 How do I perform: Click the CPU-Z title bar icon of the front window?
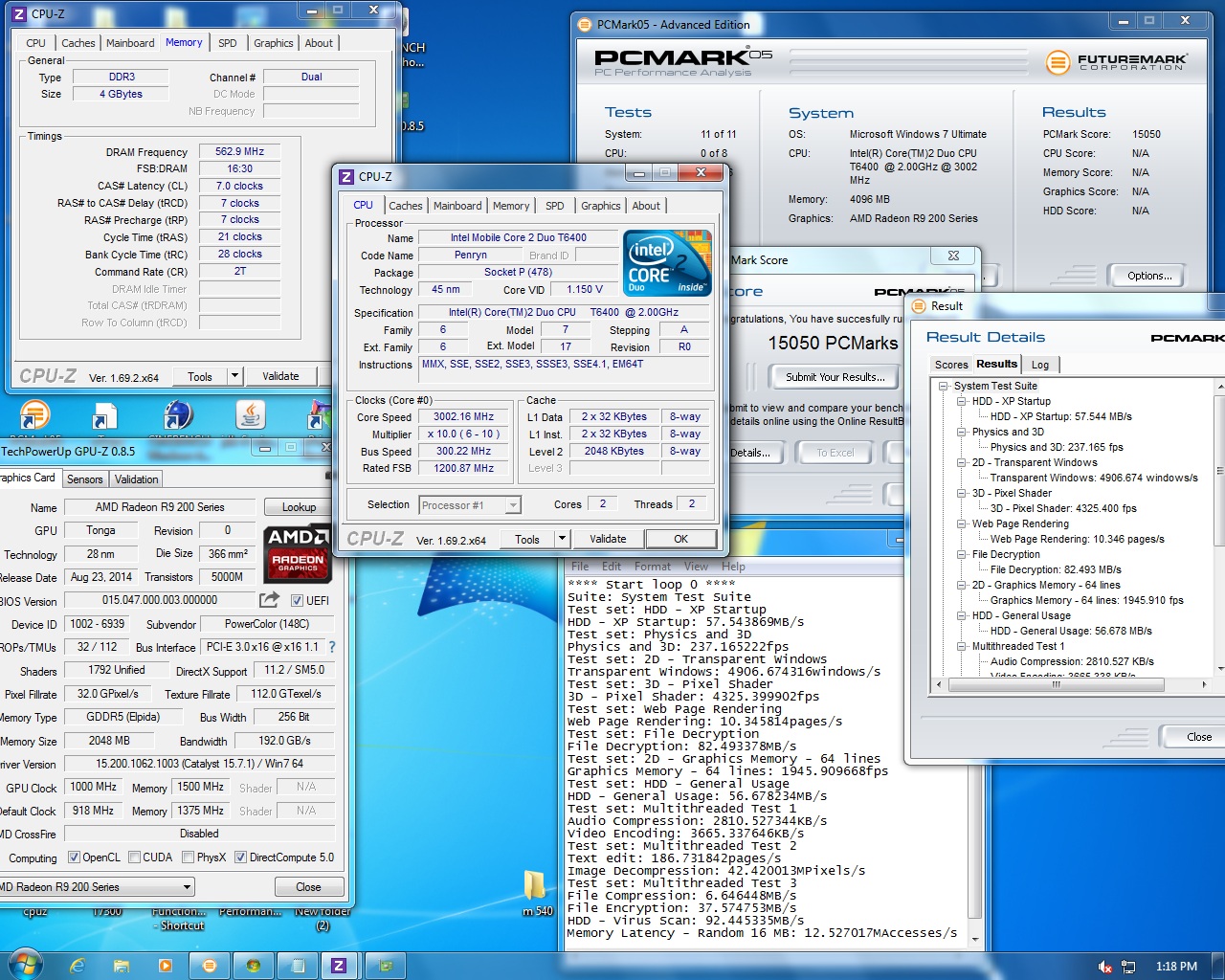tap(346, 176)
